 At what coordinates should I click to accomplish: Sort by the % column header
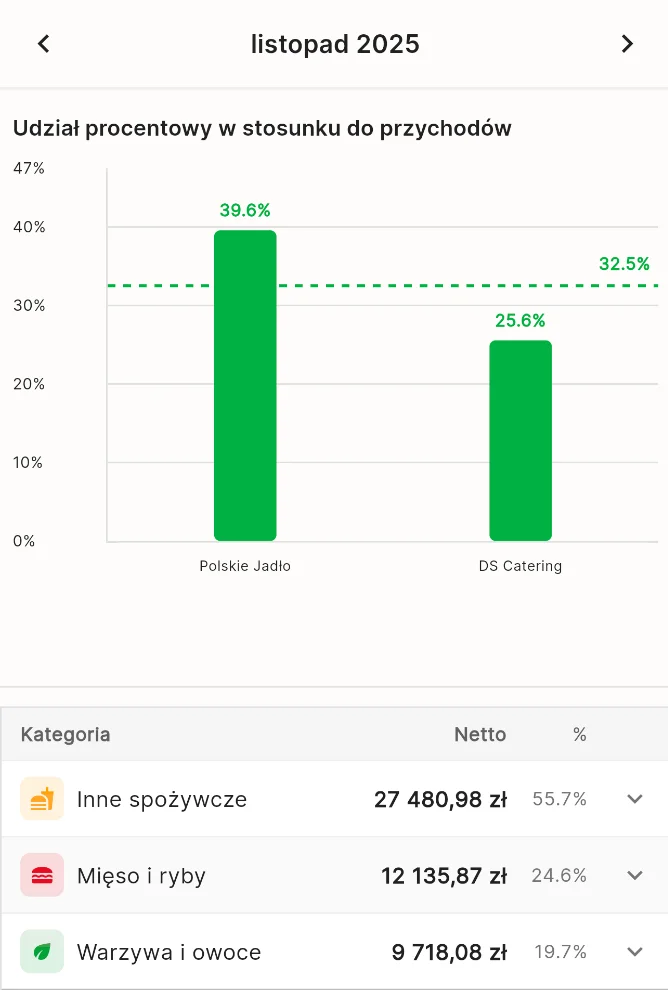579,734
